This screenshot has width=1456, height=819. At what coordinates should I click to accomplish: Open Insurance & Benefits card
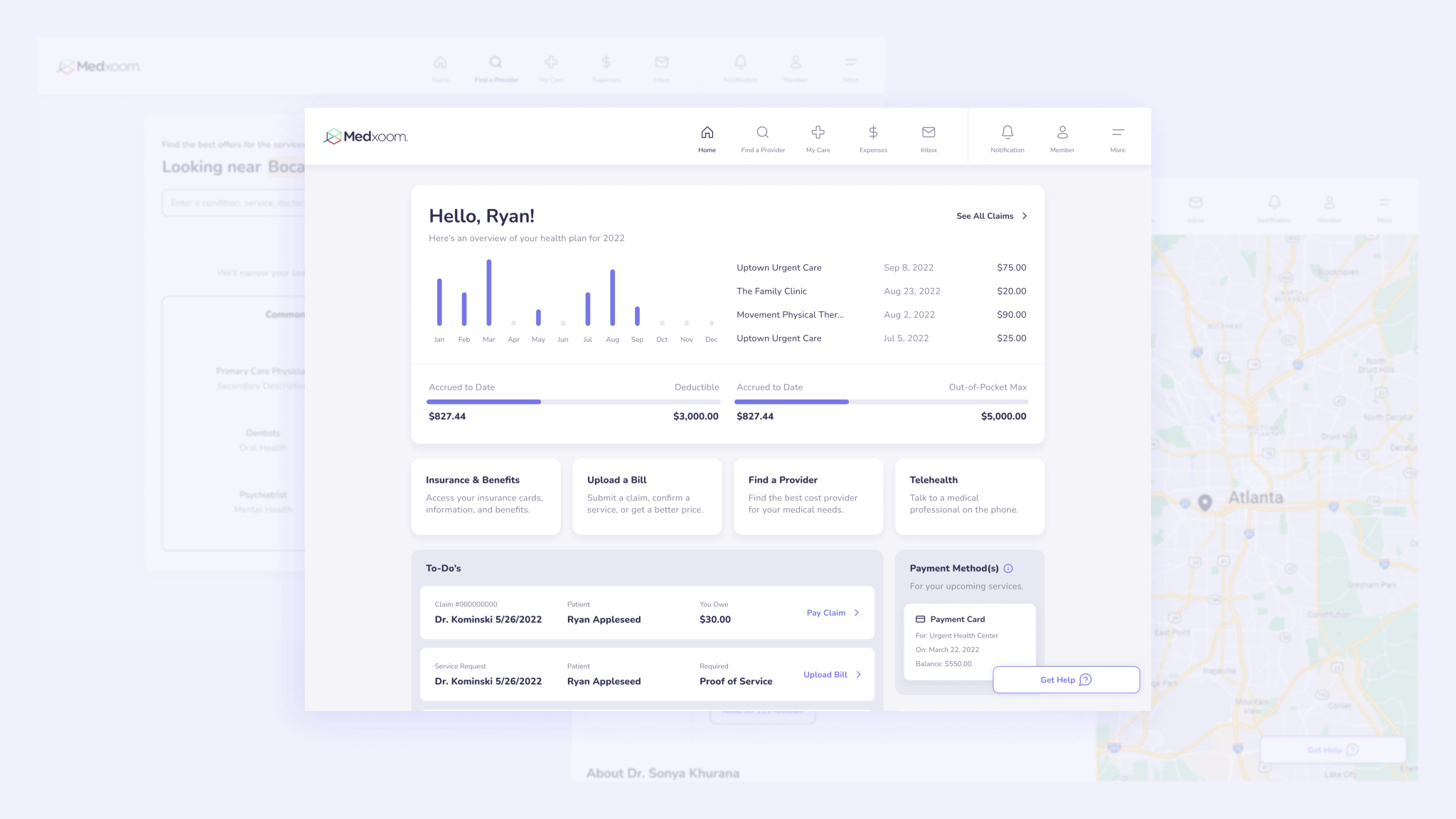(486, 496)
